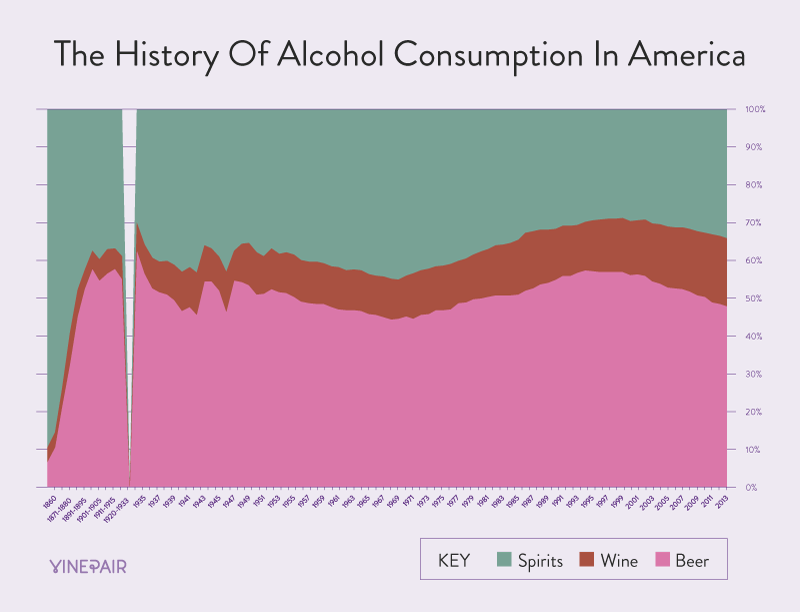Image resolution: width=800 pixels, height=612 pixels.
Task: Select the 1920-1933 x-axis label
Action: pyautogui.click(x=116, y=508)
